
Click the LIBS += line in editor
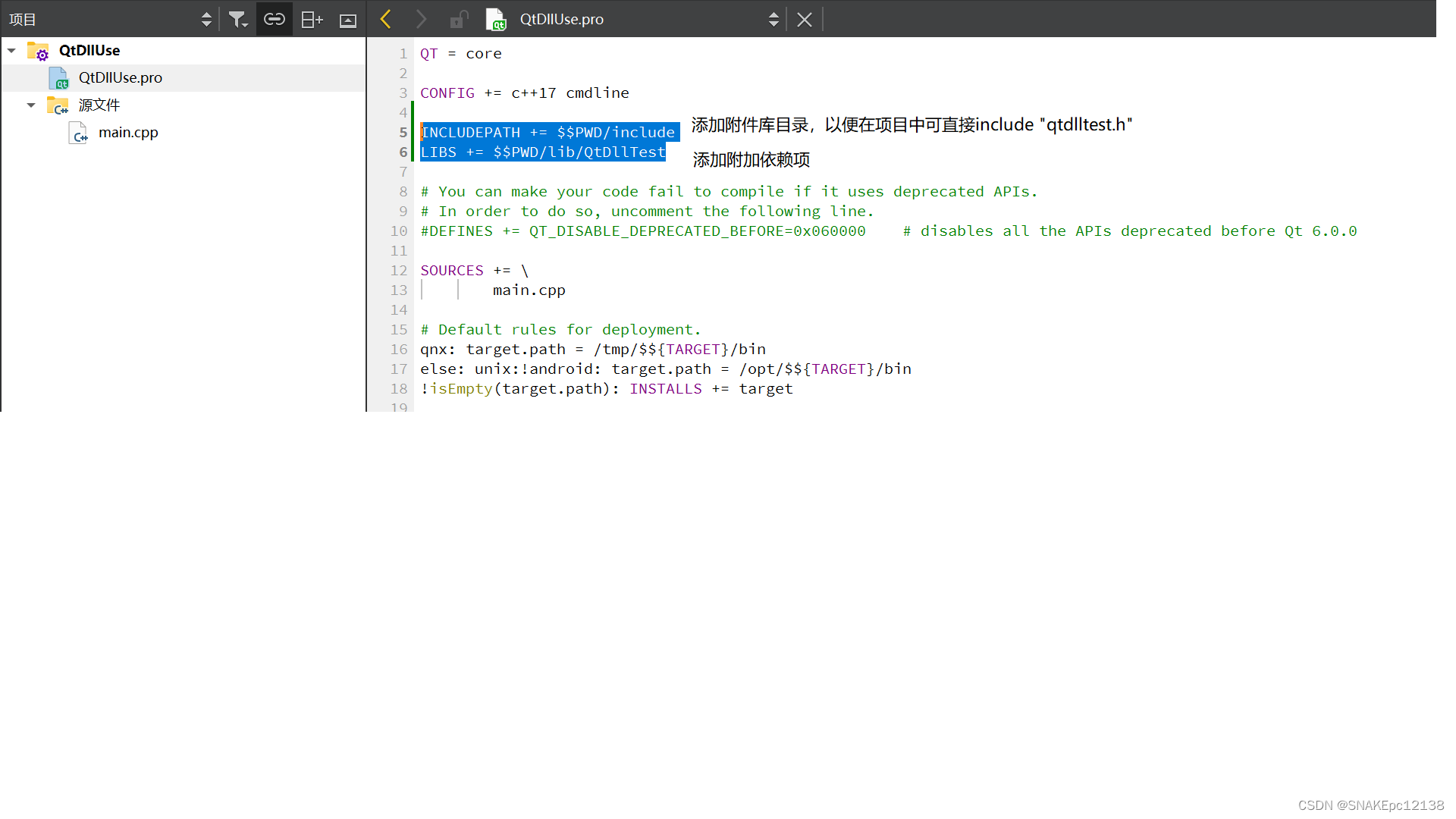tap(543, 152)
